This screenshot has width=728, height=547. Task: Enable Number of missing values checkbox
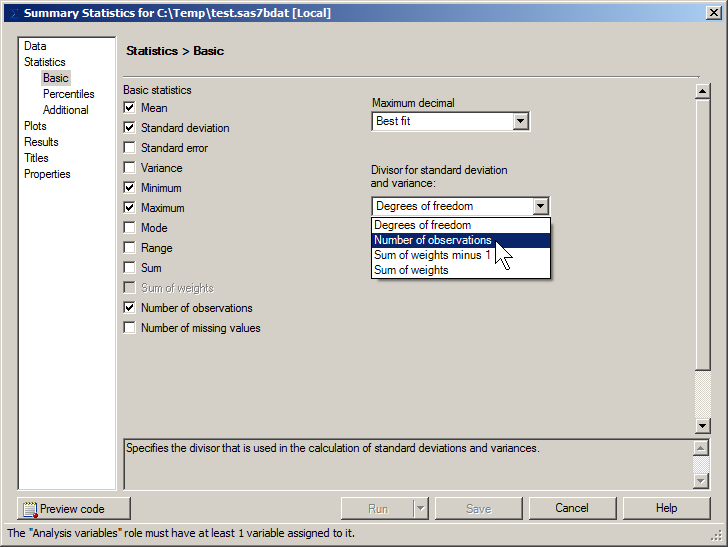tap(130, 327)
